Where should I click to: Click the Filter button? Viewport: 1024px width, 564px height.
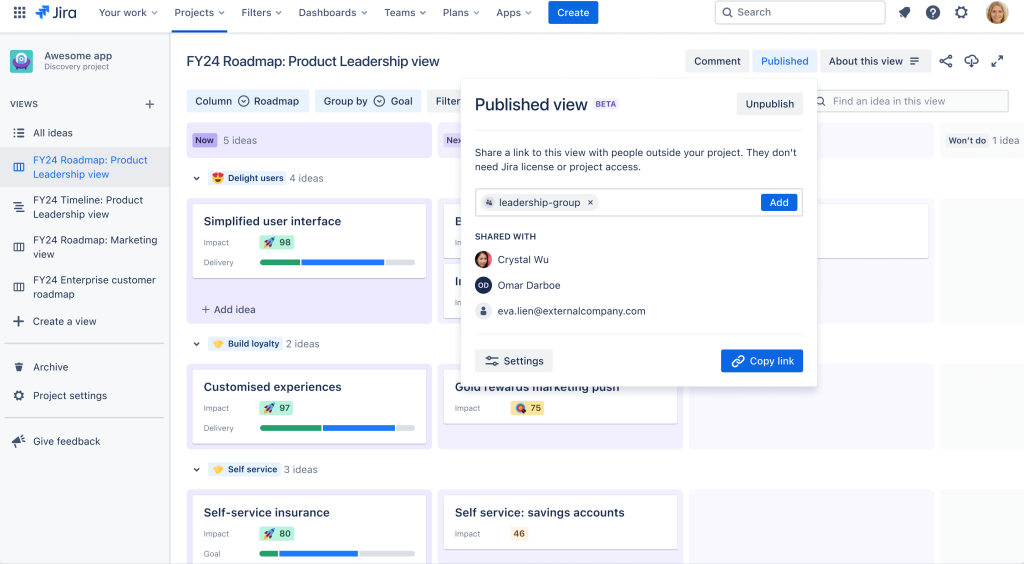445,101
